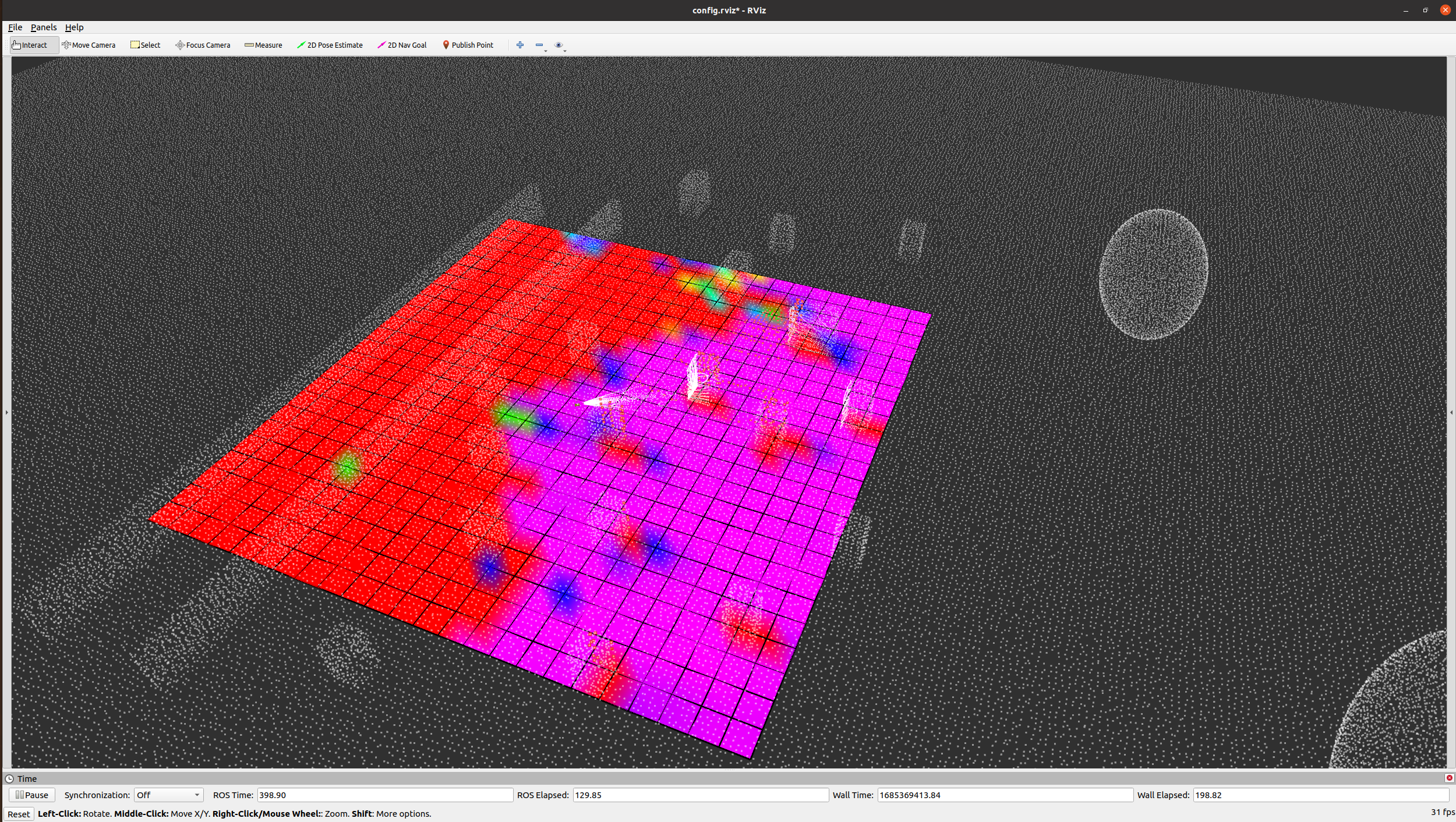This screenshot has width=1456, height=822.
Task: Activate the Move Camera tool
Action: [x=89, y=45]
